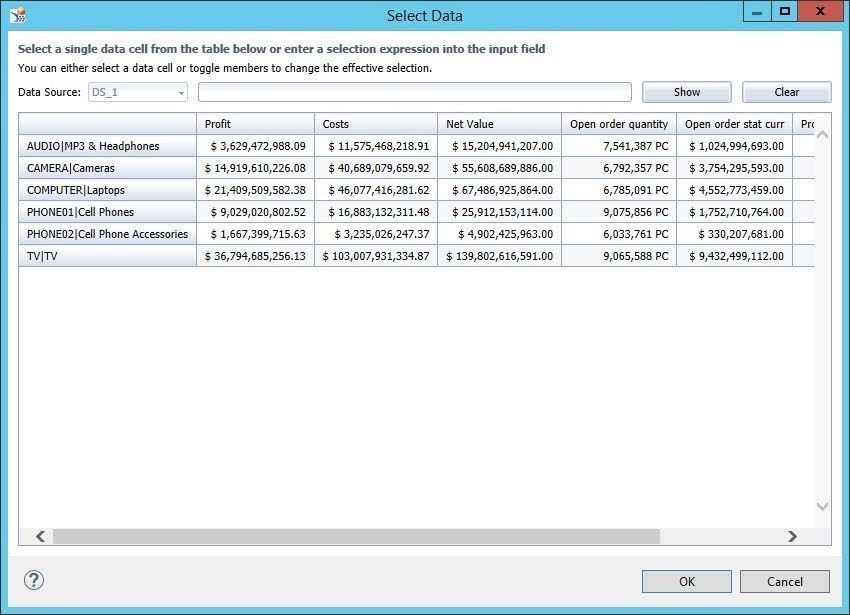Maximize the Select Data dialog window
This screenshot has height=615, width=850.
[785, 12]
